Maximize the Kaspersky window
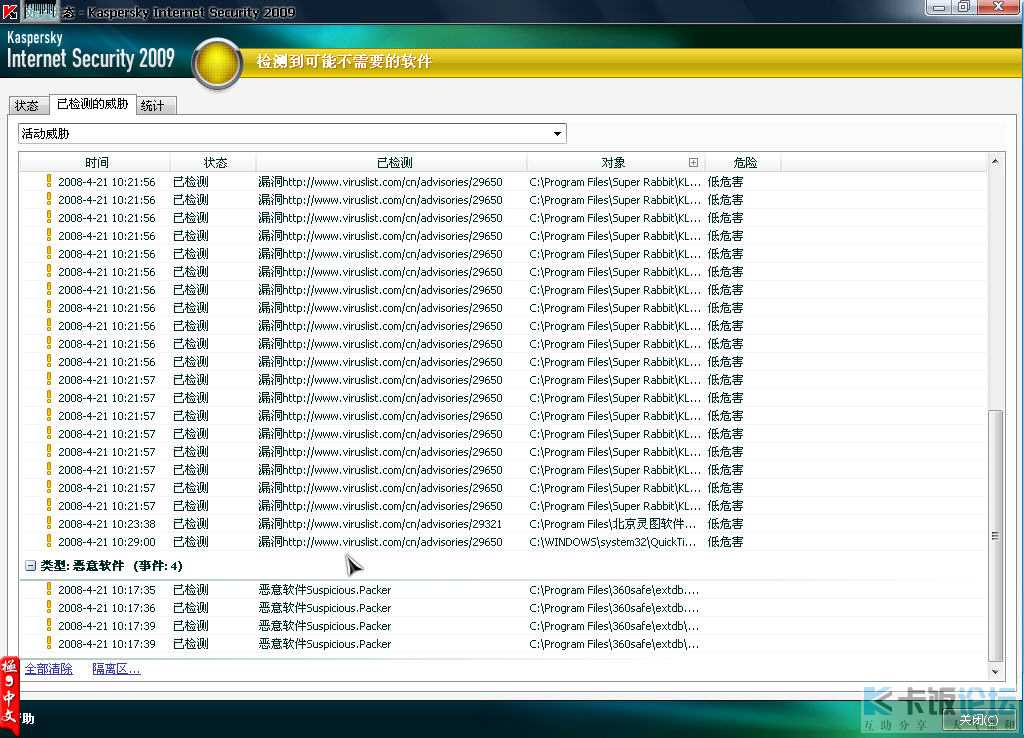The height and width of the screenshot is (738, 1024). (x=963, y=8)
